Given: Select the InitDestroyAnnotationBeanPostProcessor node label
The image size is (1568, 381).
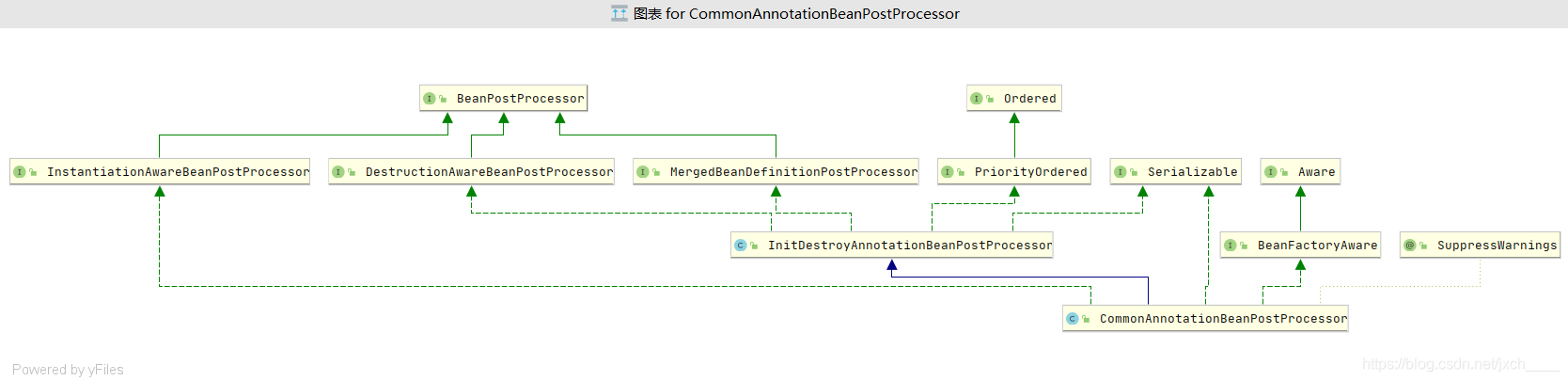Looking at the screenshot, I should tap(910, 246).
